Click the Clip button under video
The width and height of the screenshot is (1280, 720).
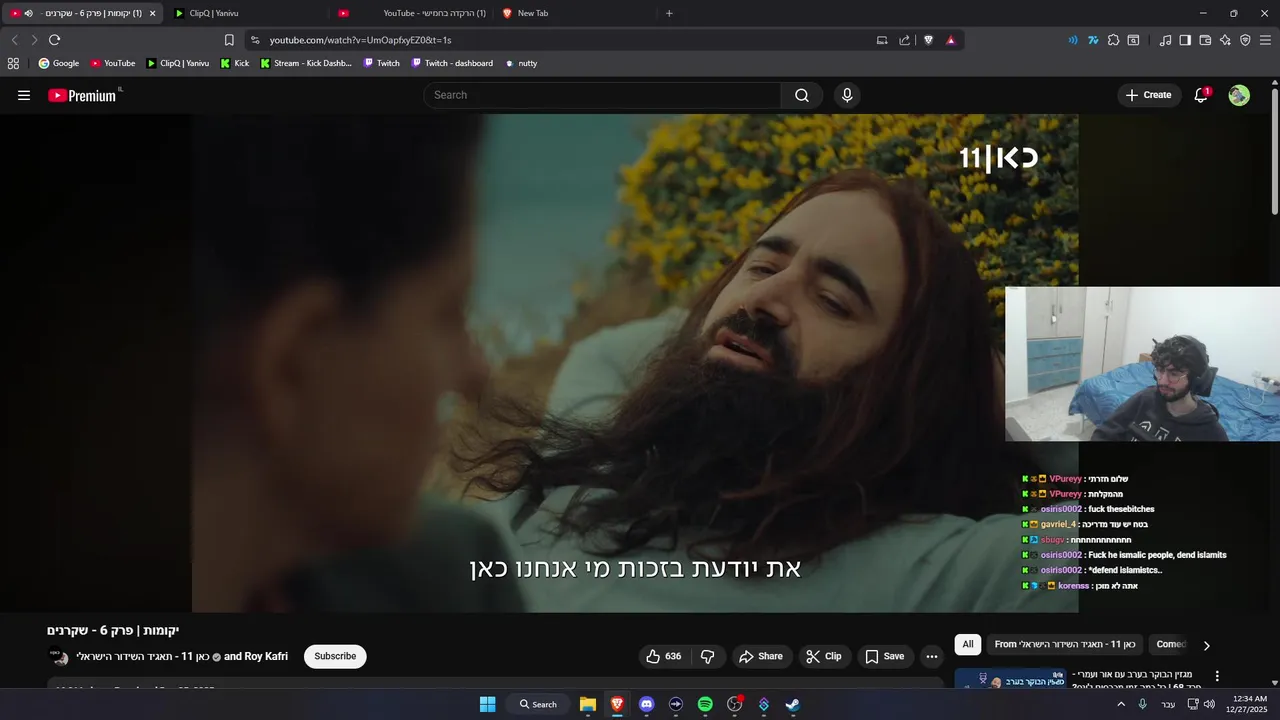(x=824, y=656)
